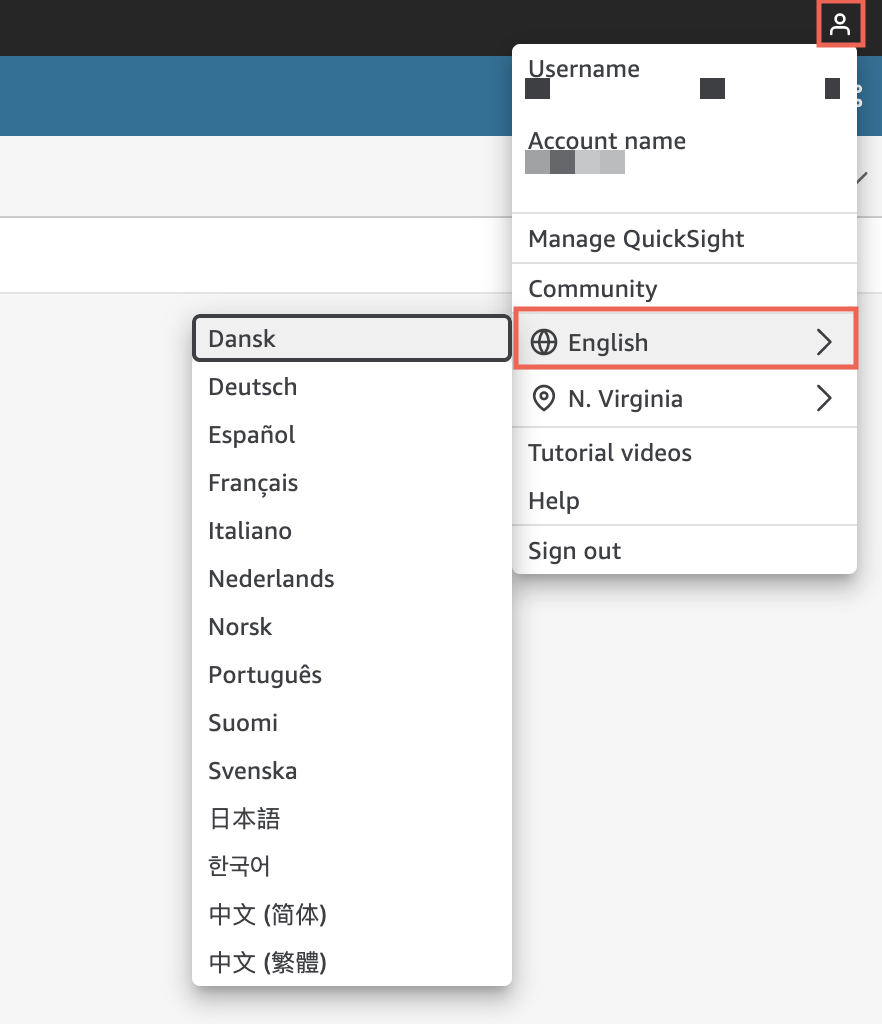Viewport: 882px width, 1024px height.
Task: Open the Community link
Action: (x=592, y=289)
